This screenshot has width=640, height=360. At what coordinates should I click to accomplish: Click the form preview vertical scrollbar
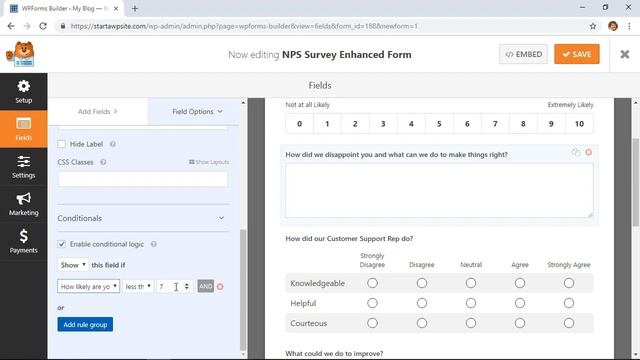click(x=636, y=182)
